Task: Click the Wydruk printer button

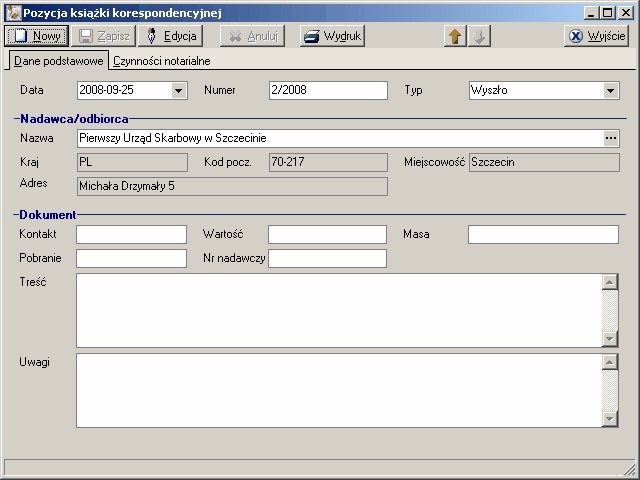Action: coord(332,36)
